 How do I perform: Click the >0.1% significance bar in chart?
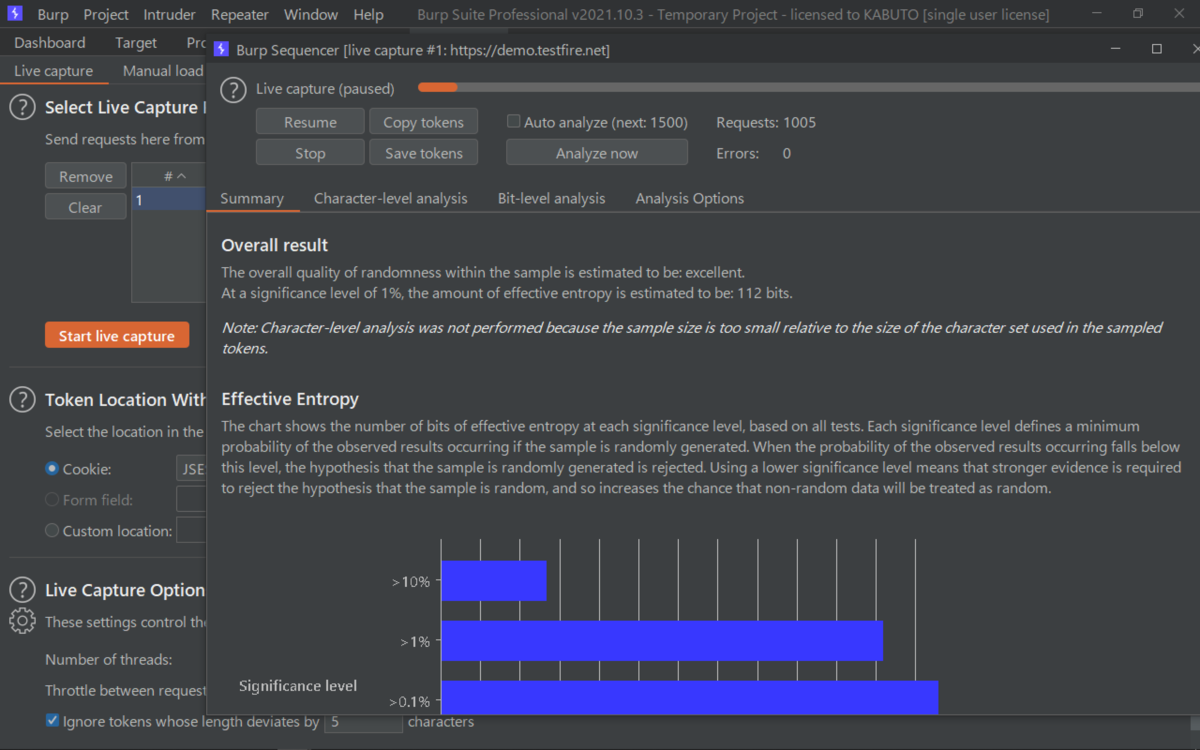(x=689, y=697)
